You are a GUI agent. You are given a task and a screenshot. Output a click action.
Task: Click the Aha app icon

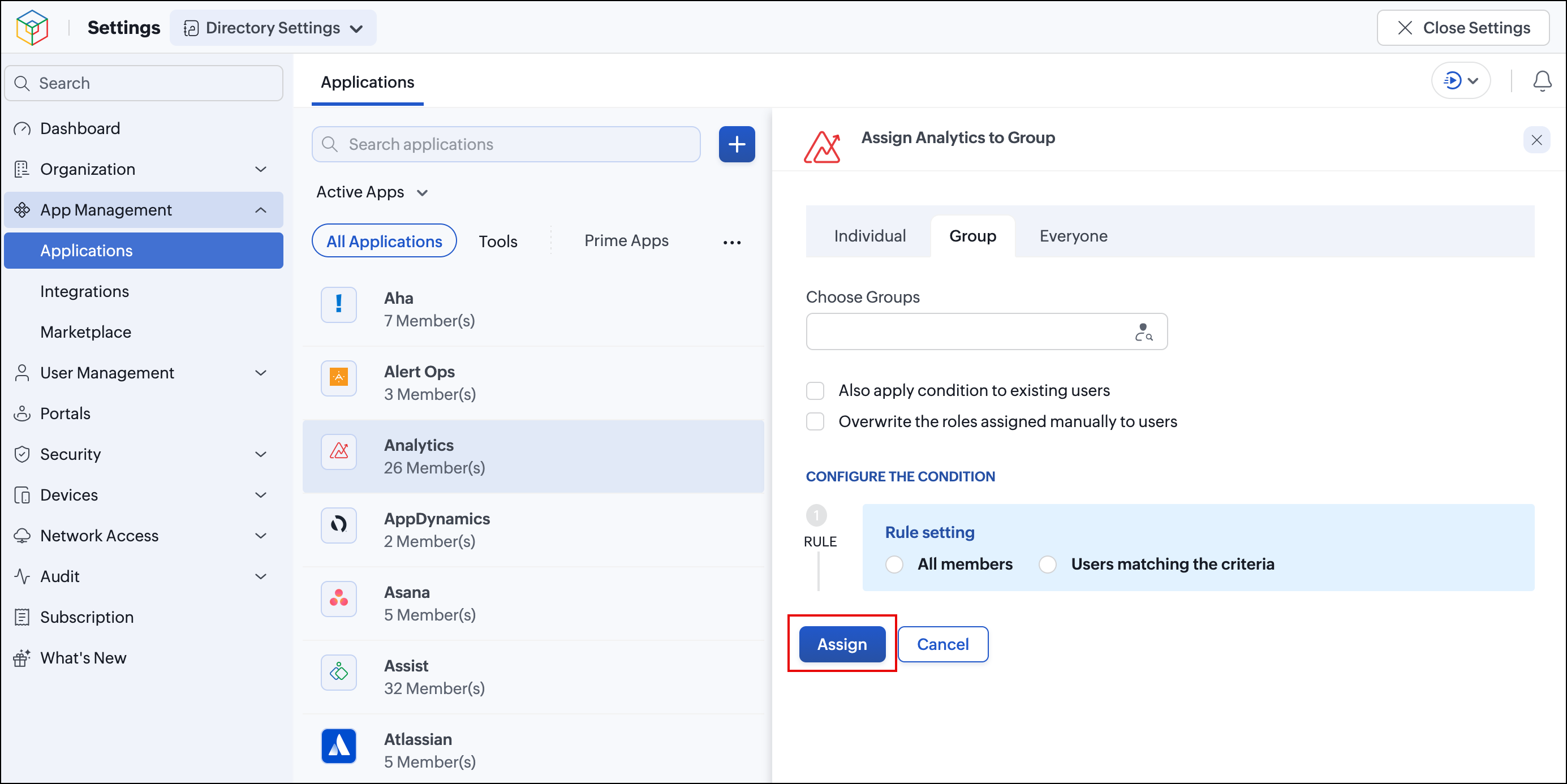(339, 305)
